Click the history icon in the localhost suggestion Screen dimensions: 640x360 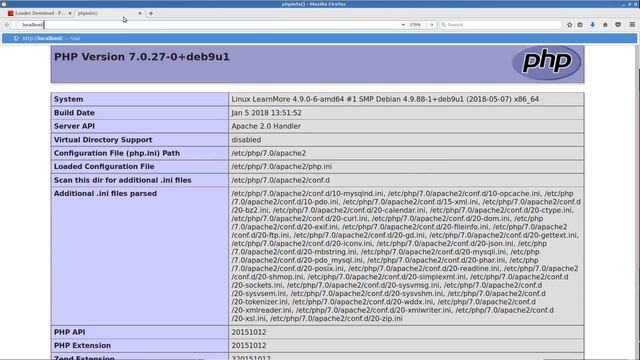pos(16,38)
